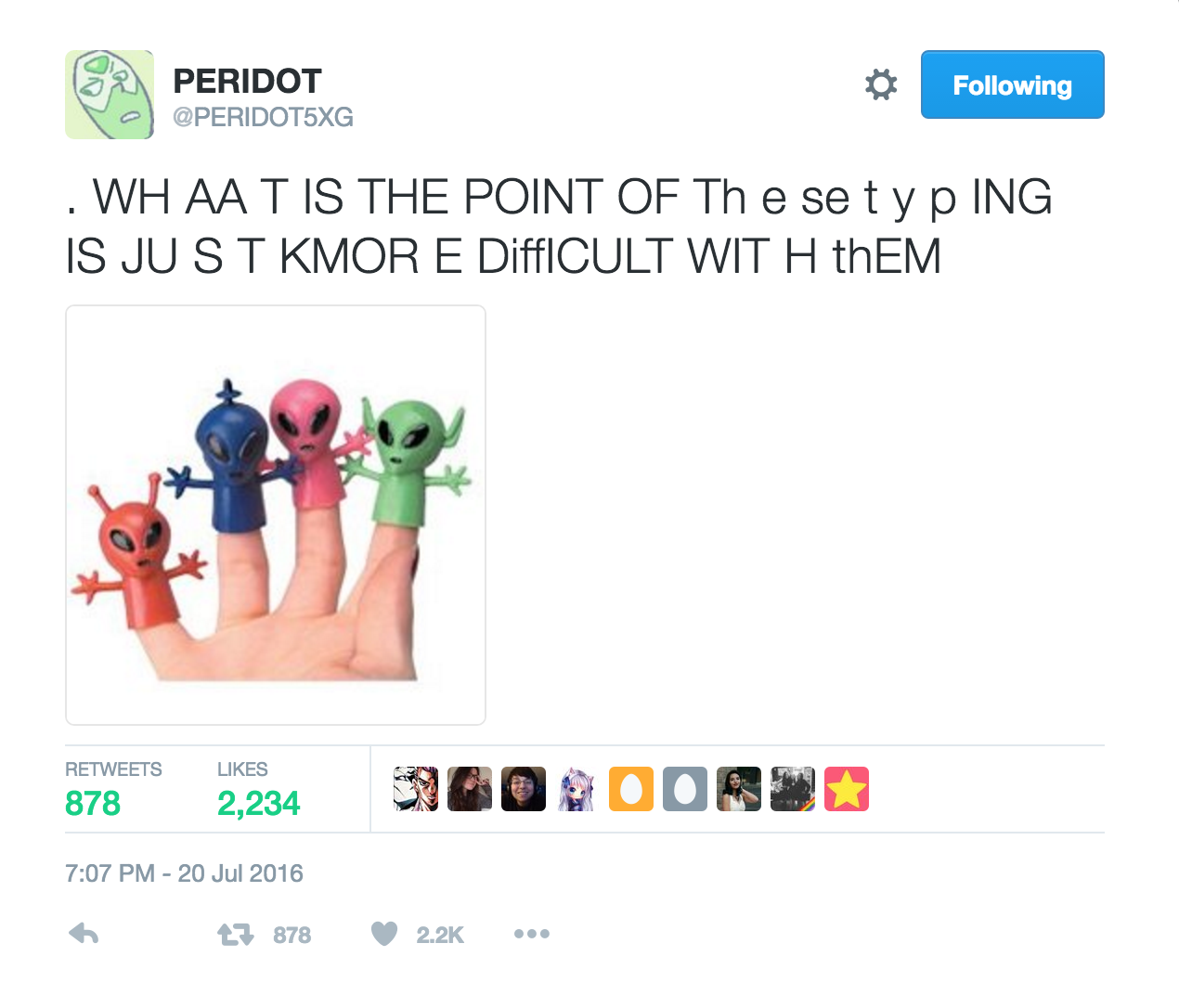Open PERIDOT's green profile avatar

pyautogui.click(x=110, y=95)
